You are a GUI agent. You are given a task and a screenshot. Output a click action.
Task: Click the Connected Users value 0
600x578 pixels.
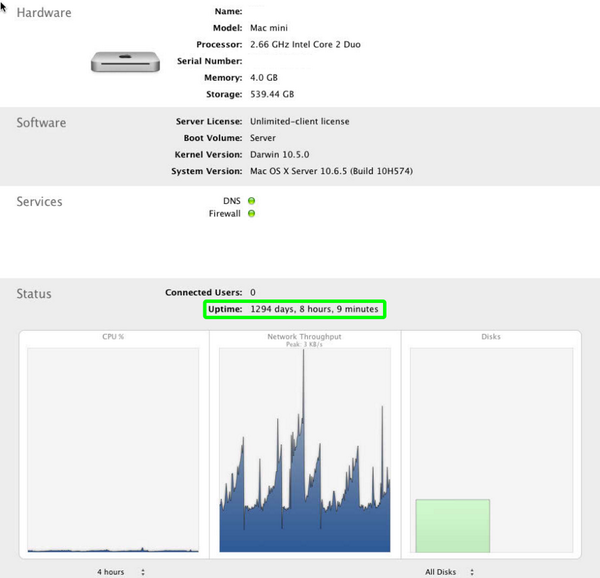(x=253, y=292)
